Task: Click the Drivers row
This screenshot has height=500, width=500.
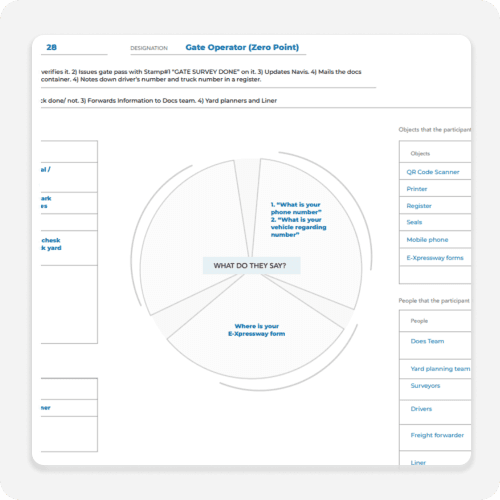Action: pos(435,412)
